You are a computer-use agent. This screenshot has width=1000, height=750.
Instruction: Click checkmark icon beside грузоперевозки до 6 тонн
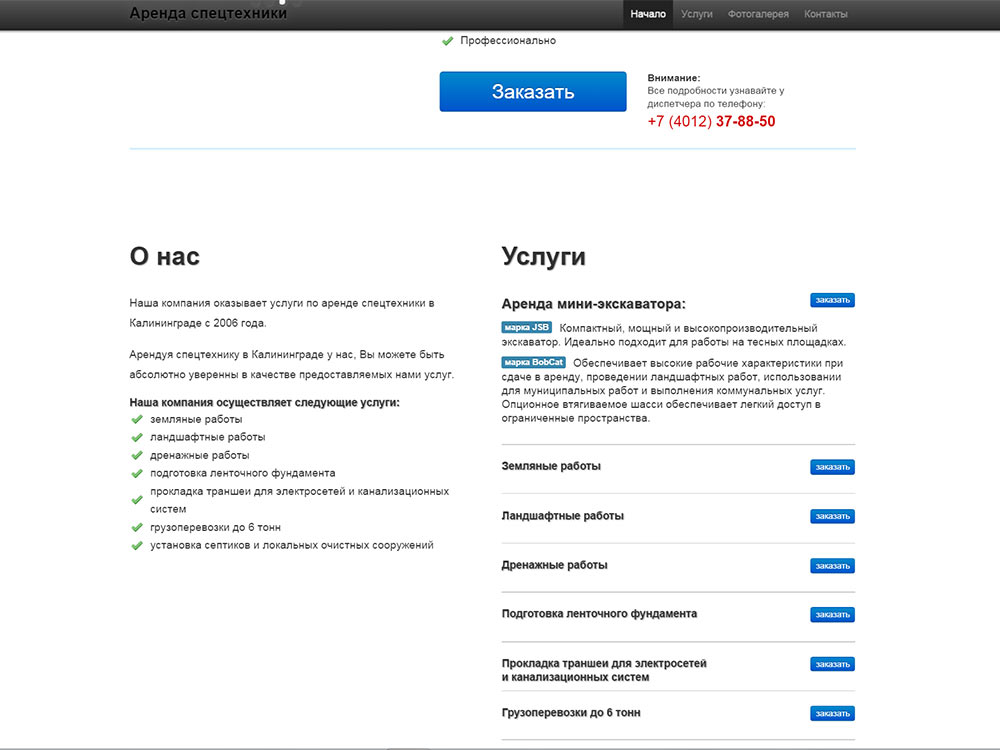click(x=136, y=527)
